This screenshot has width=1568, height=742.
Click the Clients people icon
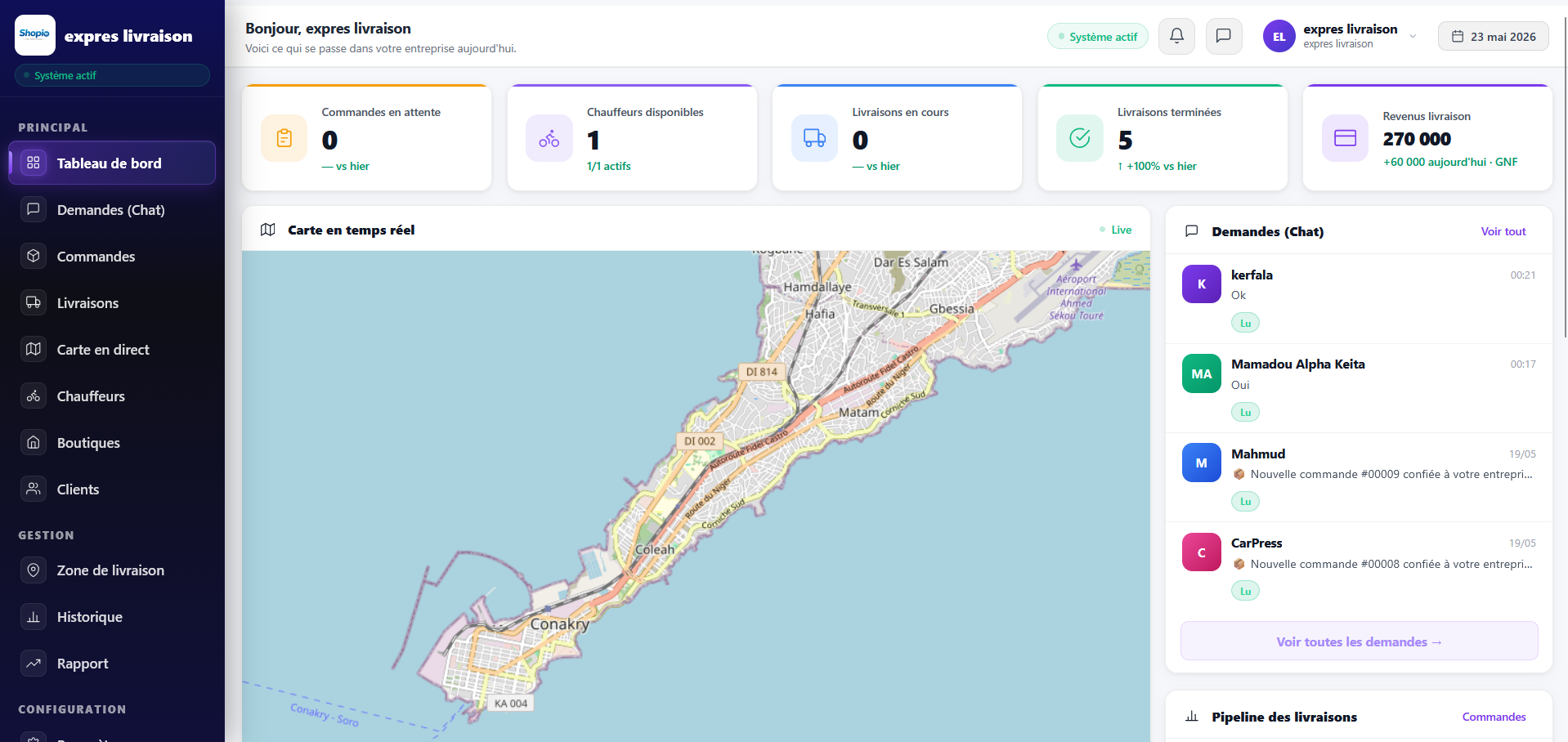click(x=34, y=489)
